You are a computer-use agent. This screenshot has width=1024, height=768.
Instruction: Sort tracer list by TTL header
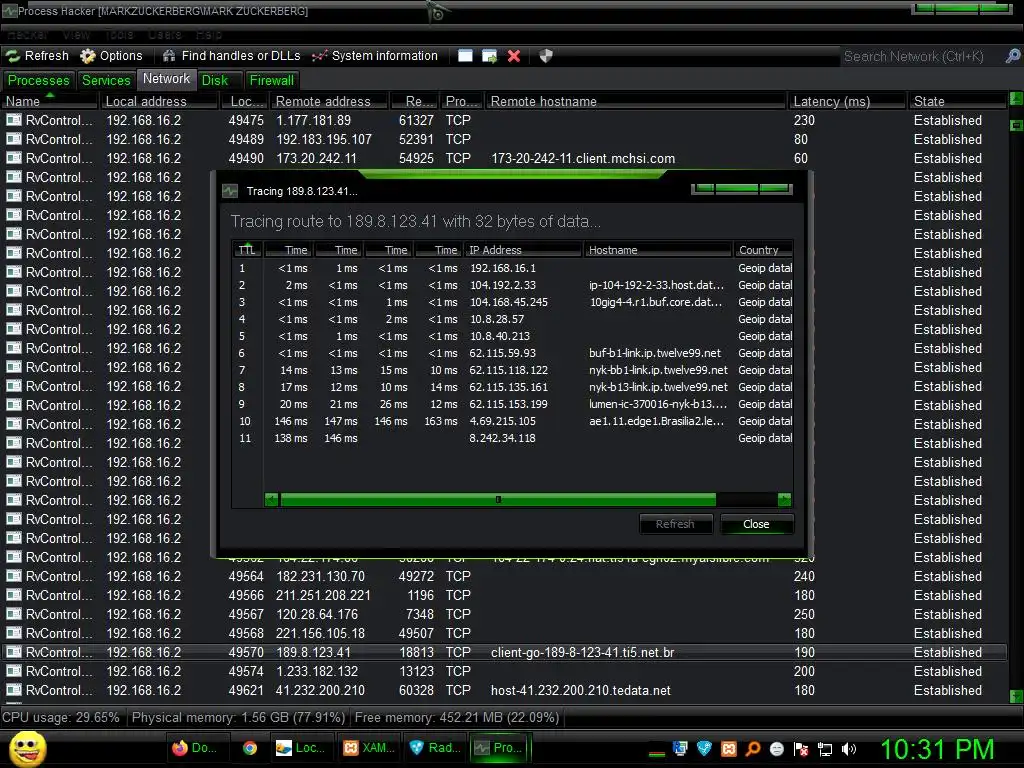pos(247,250)
